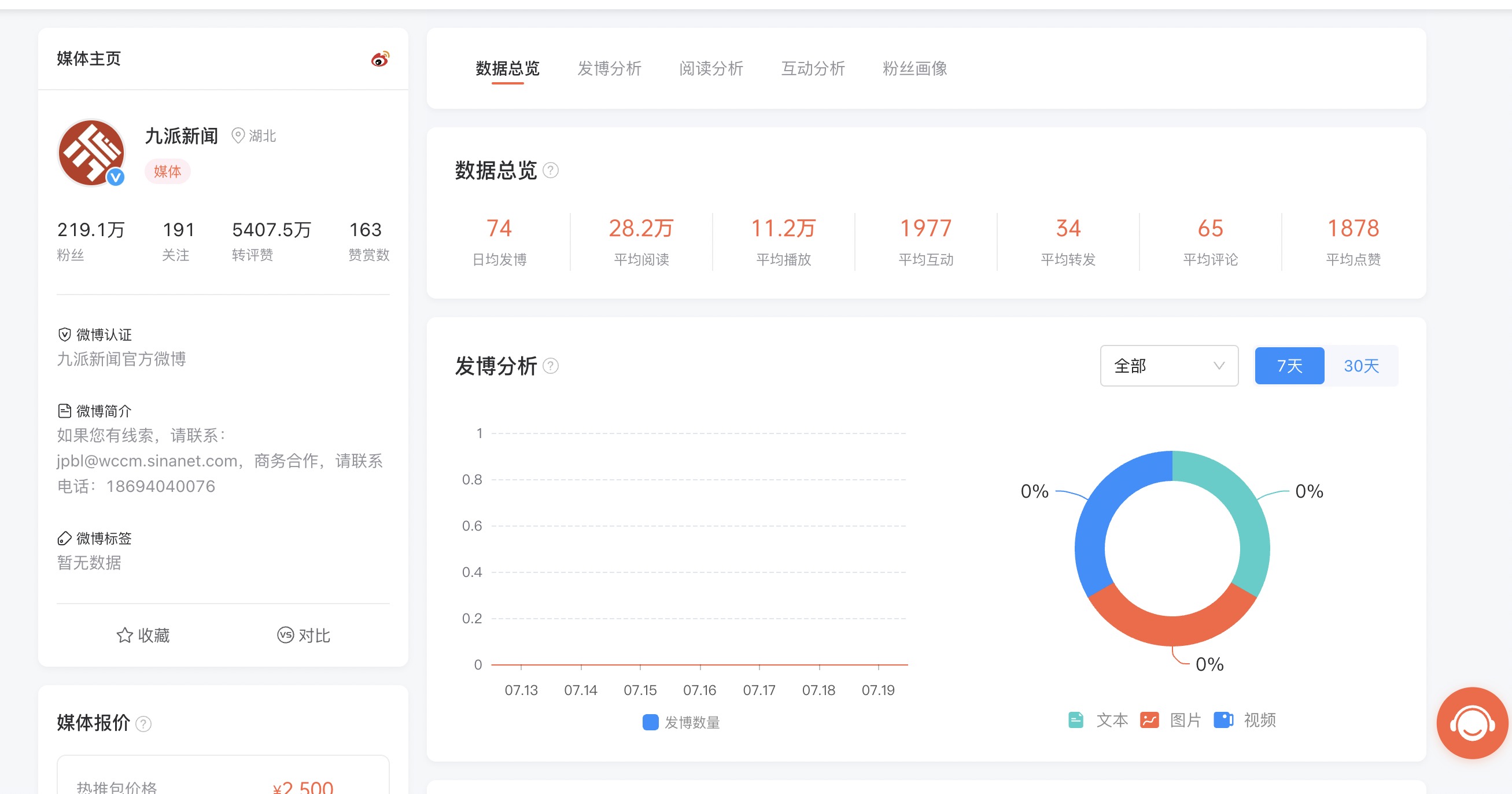This screenshot has height=794, width=1512.
Task: Click the 九派新闻 avatar image
Action: [x=91, y=153]
